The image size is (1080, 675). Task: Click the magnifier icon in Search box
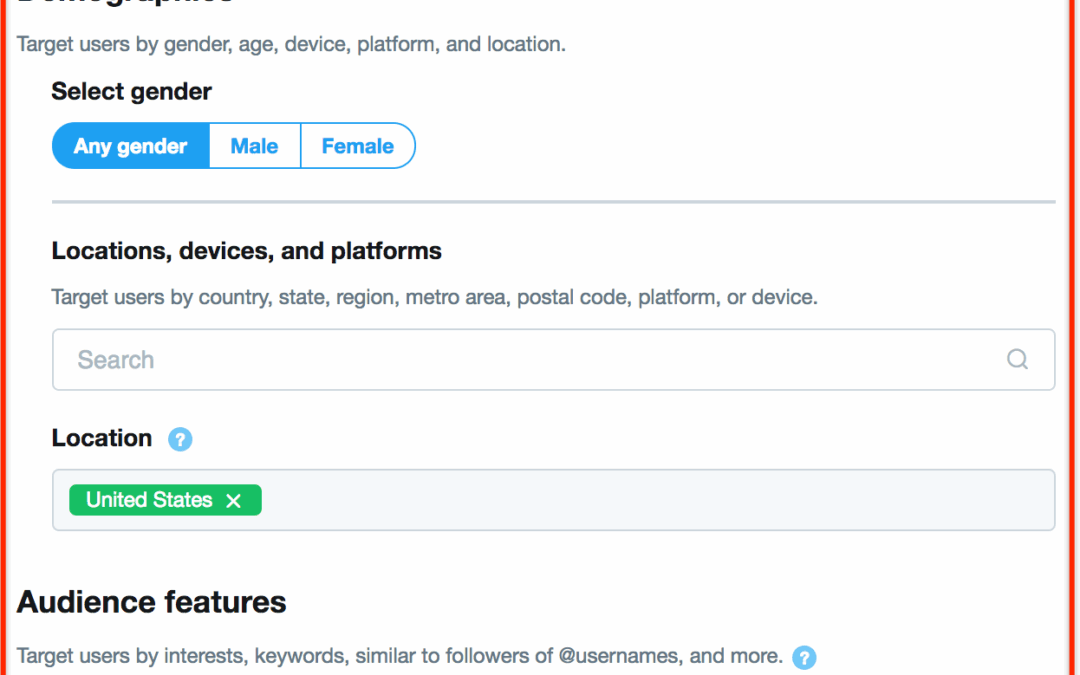(1017, 359)
